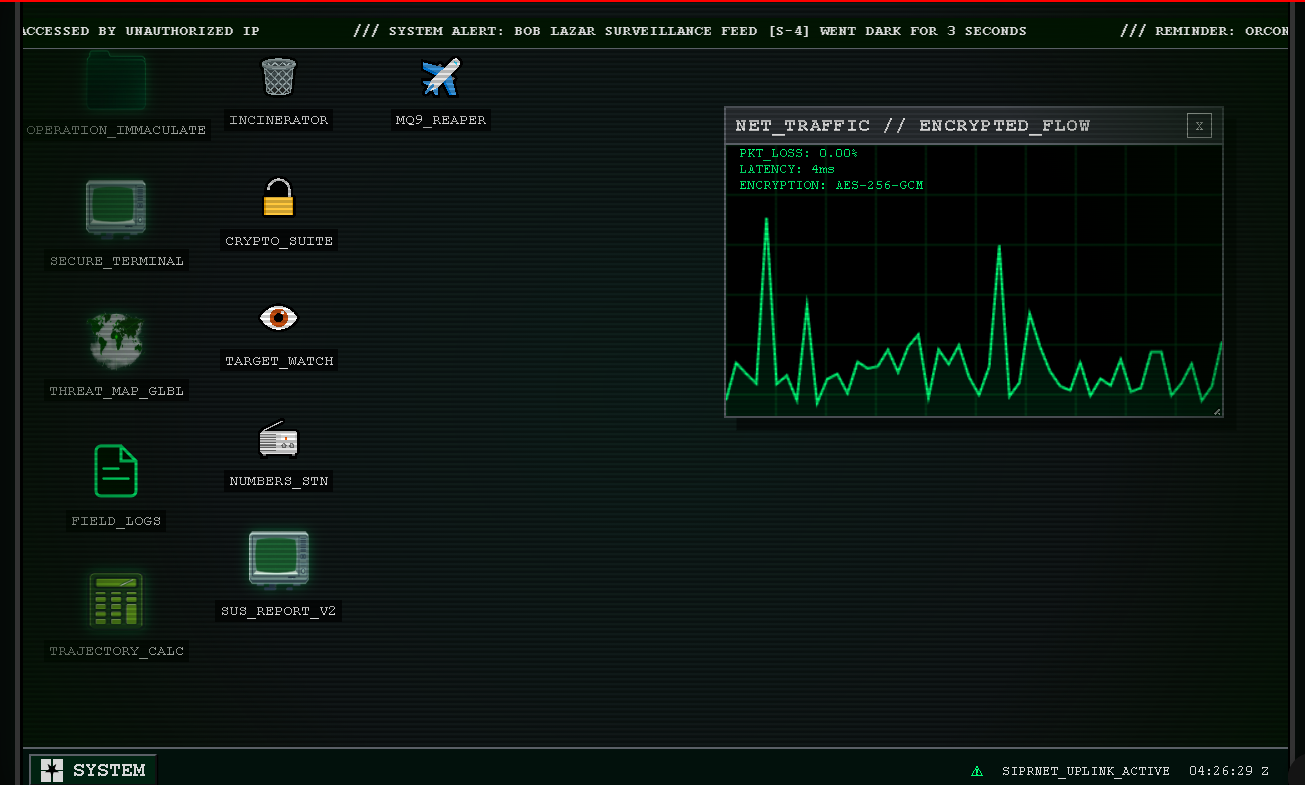Select the FIELD_LOGS document icon
1305x785 pixels.
click(116, 471)
